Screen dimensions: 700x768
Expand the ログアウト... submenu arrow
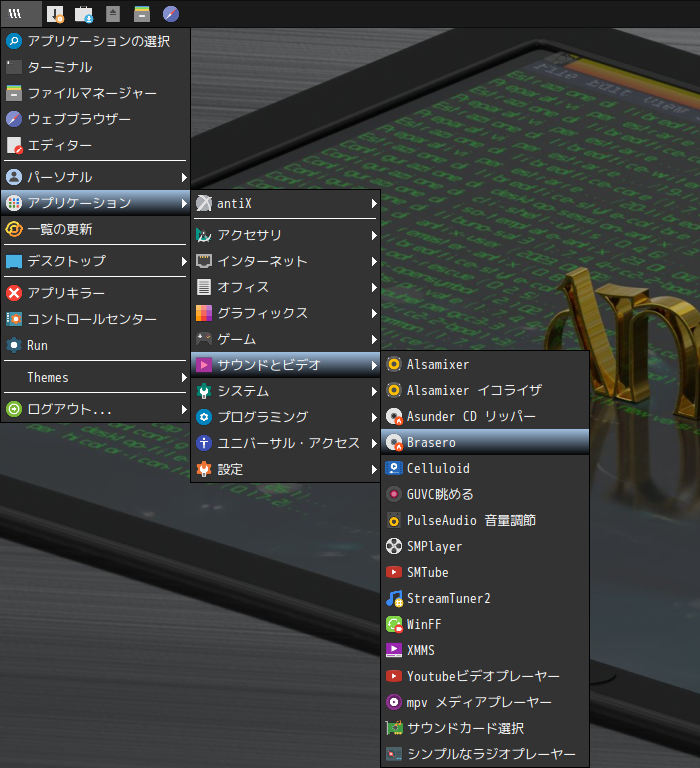(x=184, y=409)
